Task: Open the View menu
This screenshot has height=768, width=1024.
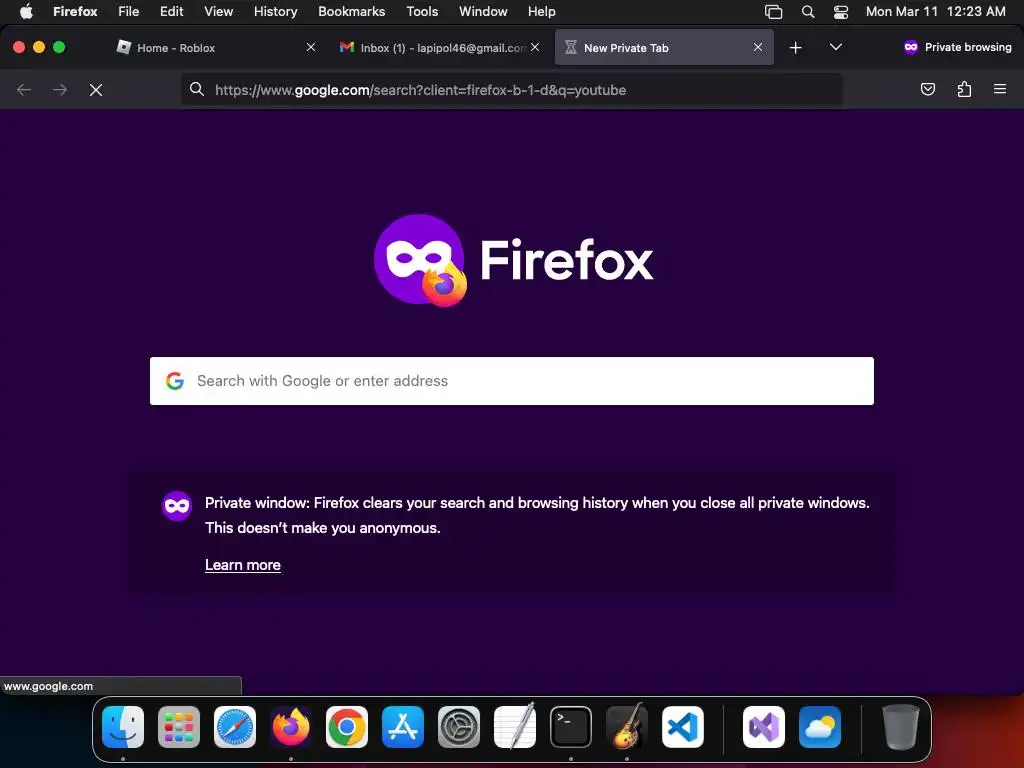Action: (x=219, y=12)
